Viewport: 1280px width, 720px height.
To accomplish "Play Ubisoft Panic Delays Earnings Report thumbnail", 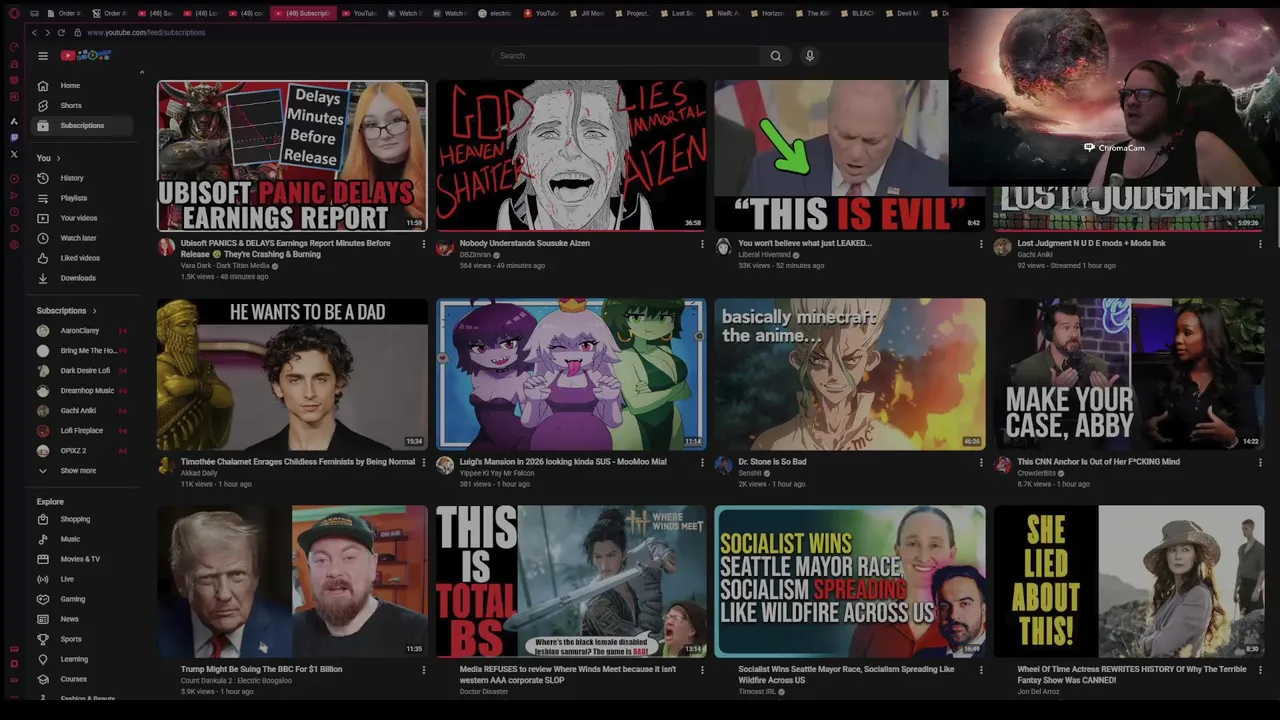I will (292, 156).
